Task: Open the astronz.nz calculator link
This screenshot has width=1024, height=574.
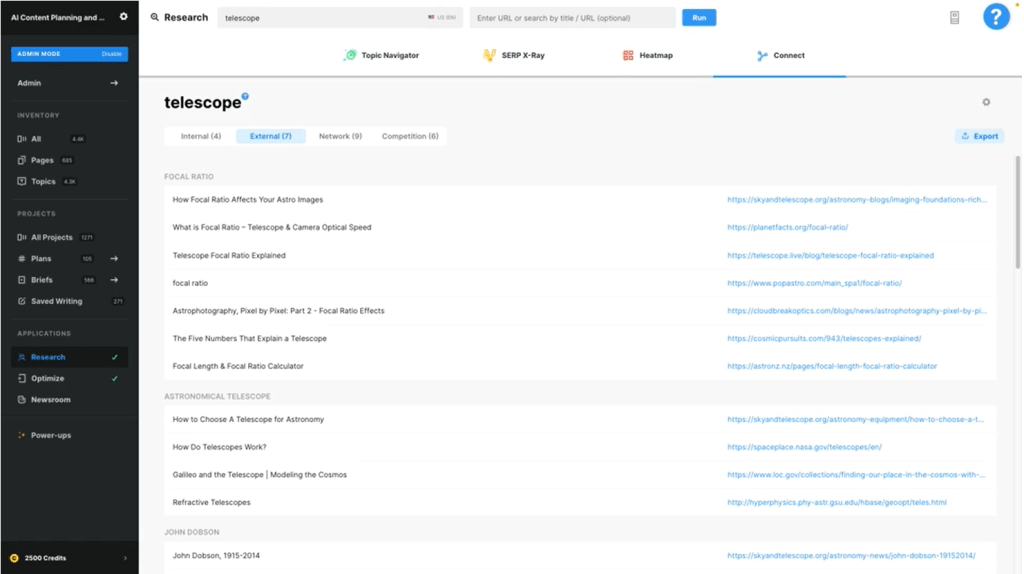Action: [x=832, y=366]
